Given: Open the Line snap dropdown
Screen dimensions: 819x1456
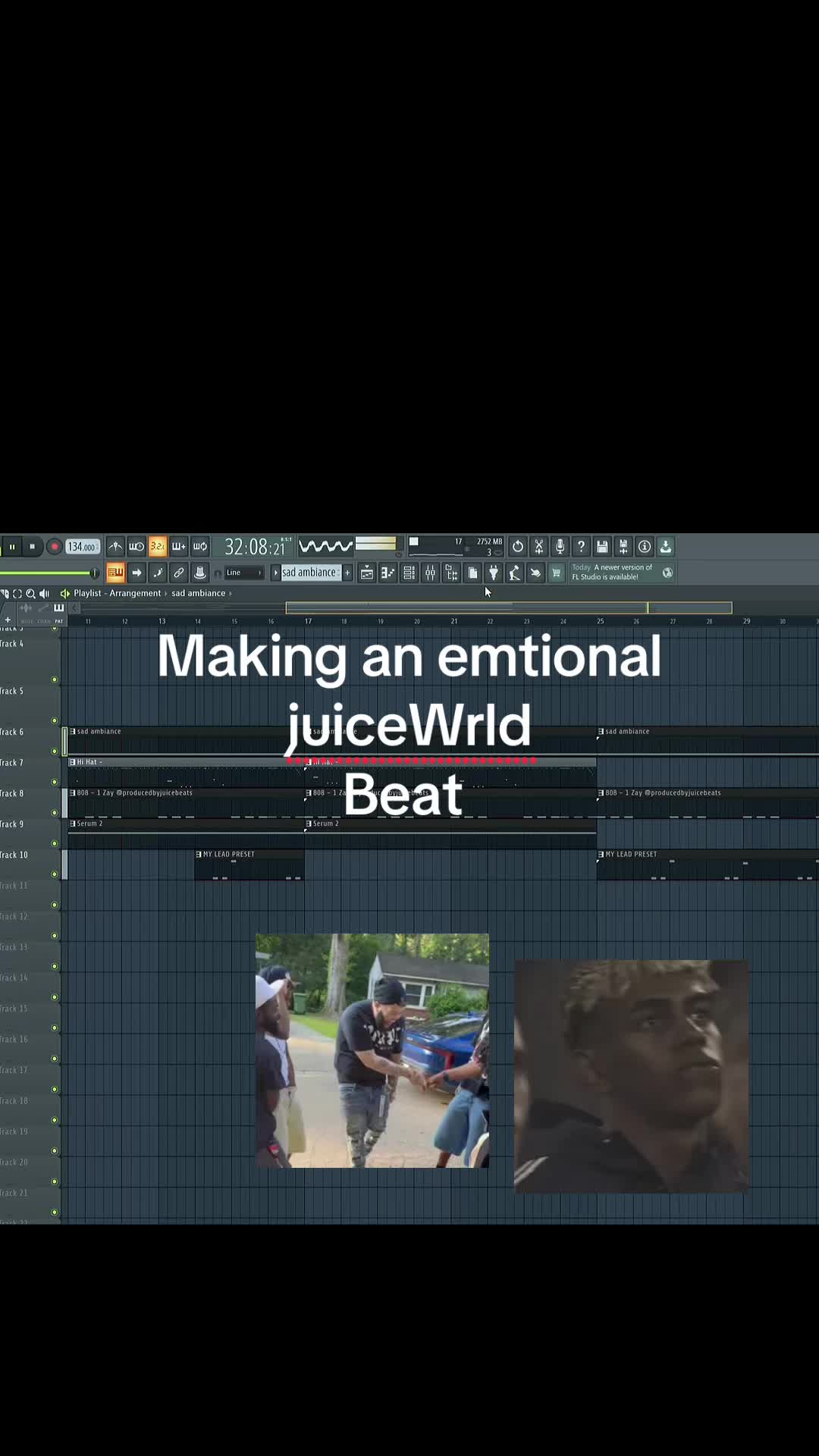Looking at the screenshot, I should (x=243, y=573).
